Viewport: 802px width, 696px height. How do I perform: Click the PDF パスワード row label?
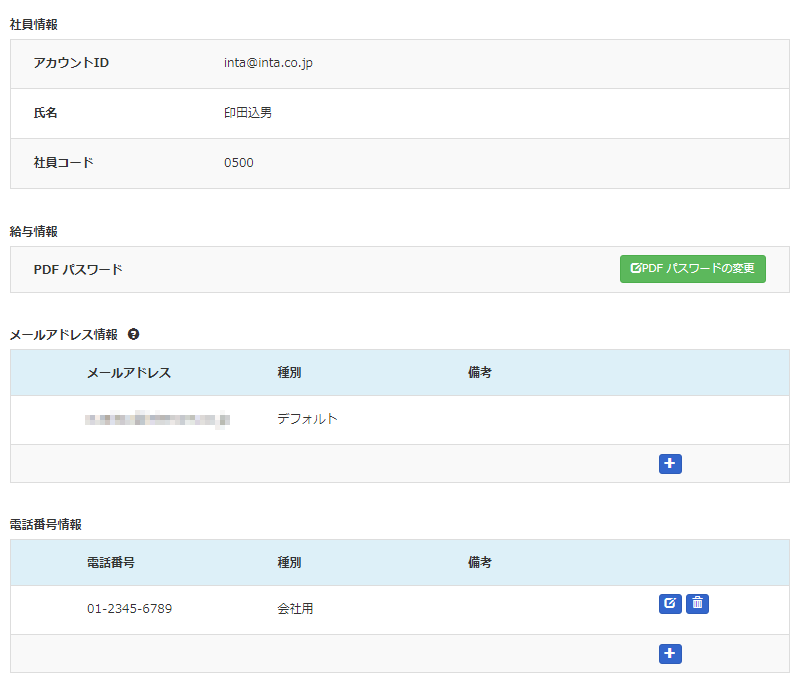[x=78, y=270]
